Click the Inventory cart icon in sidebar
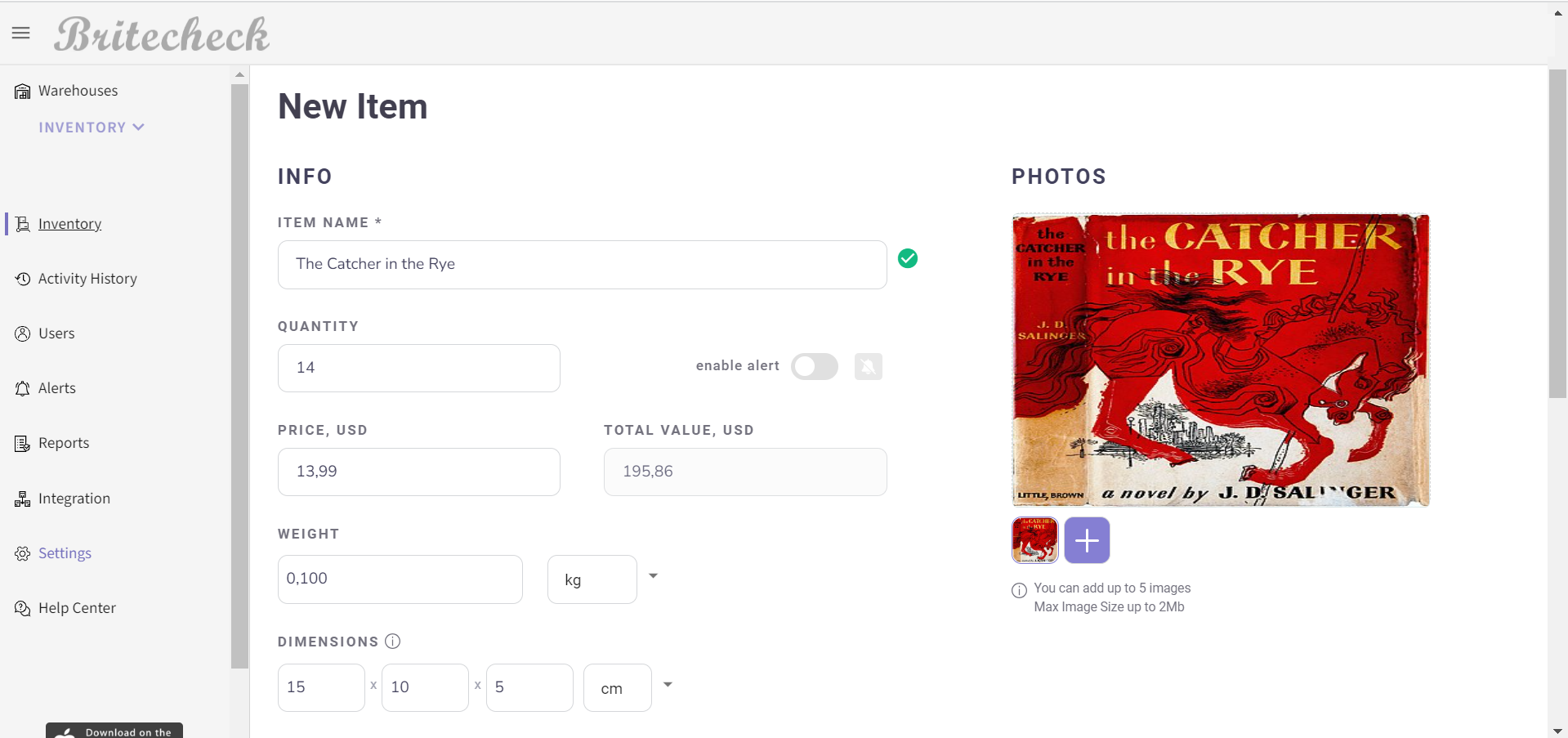Image resolution: width=1568 pixels, height=738 pixels. (23, 224)
